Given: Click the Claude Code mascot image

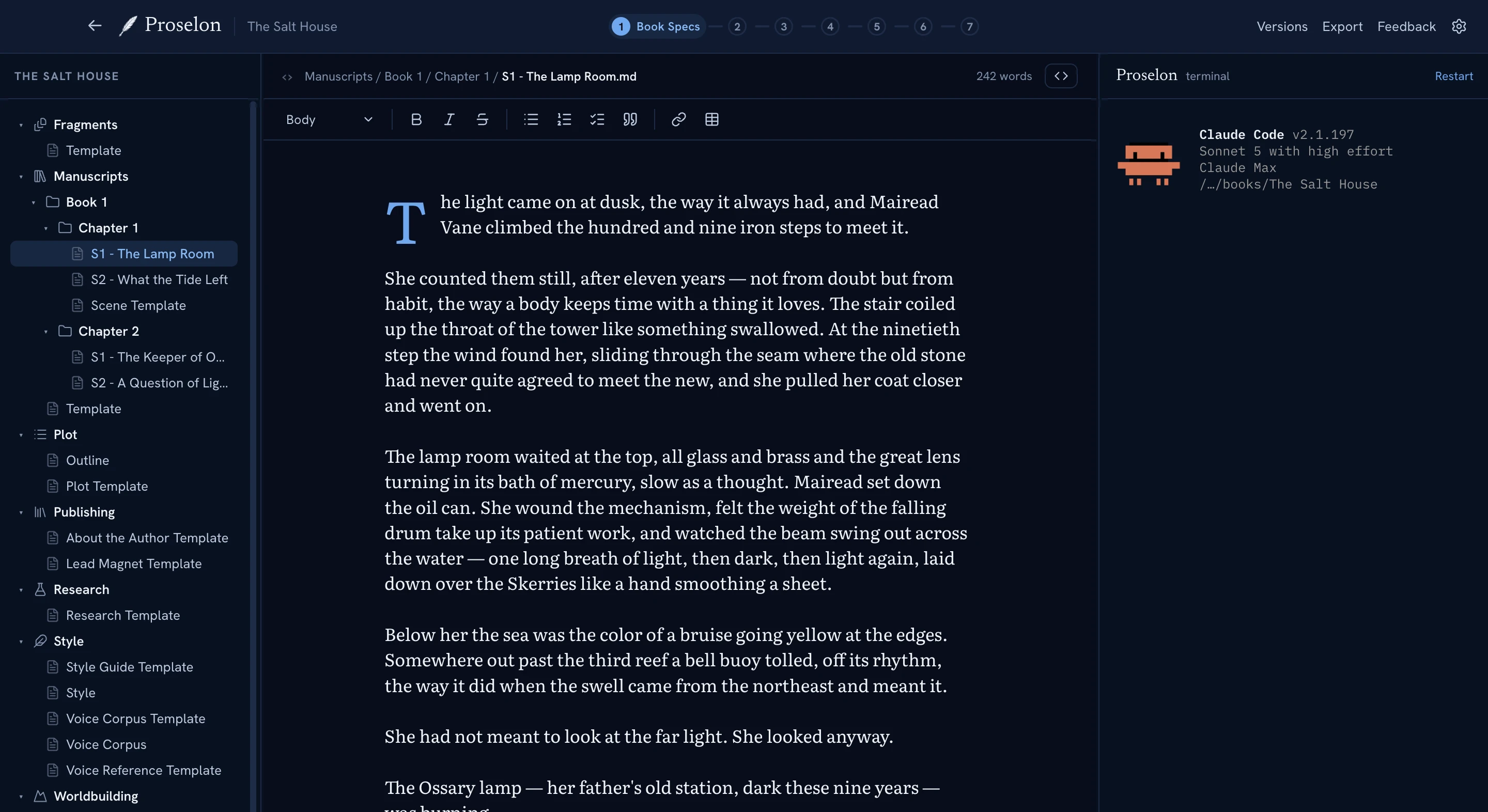Looking at the screenshot, I should pyautogui.click(x=1149, y=164).
